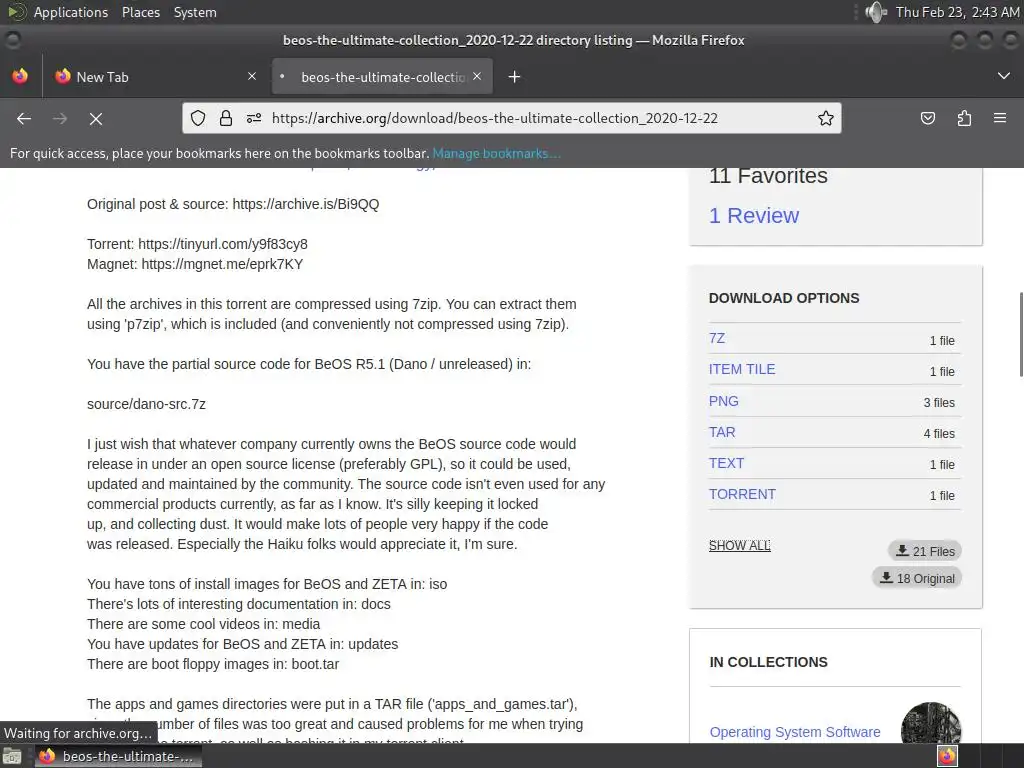Open the Extensions puzzle icon
The image size is (1024, 768).
pos(964,118)
